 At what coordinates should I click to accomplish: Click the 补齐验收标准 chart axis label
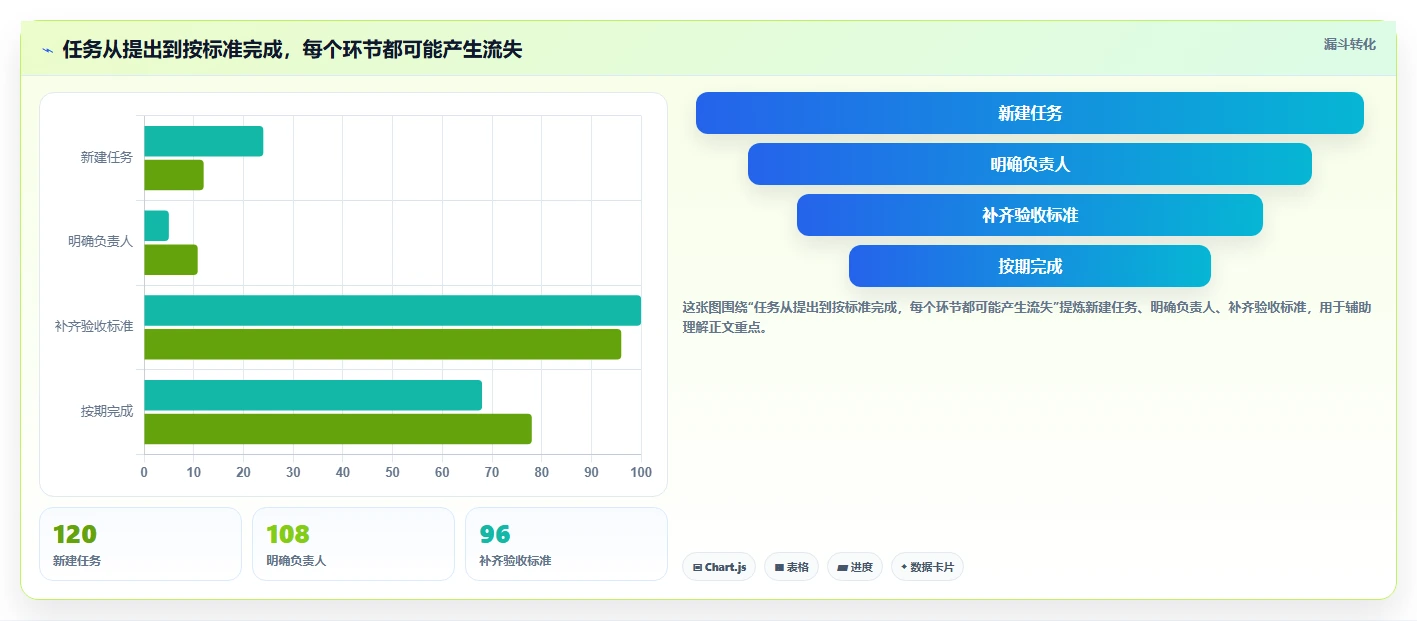coord(94,327)
